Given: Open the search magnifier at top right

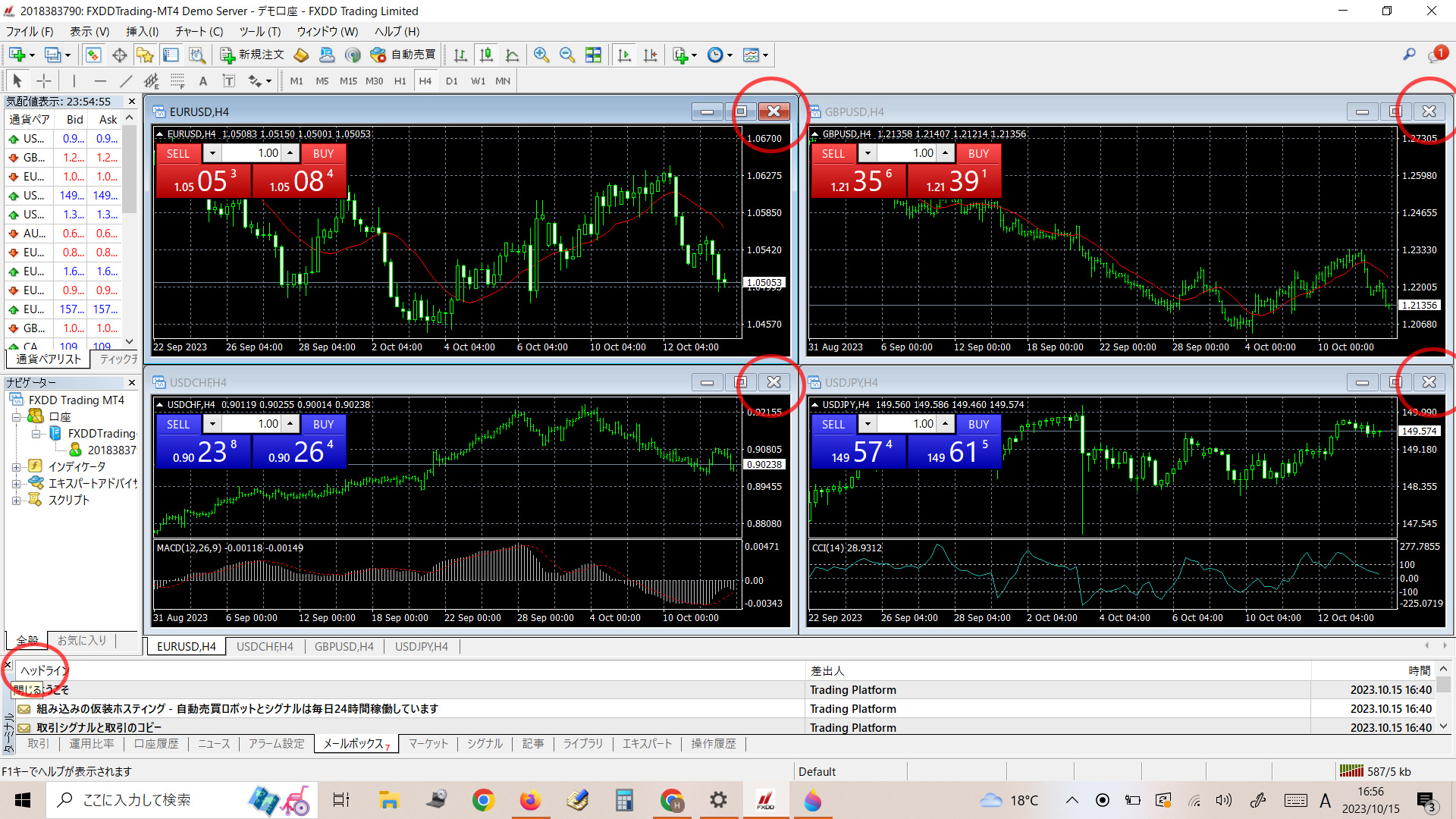Looking at the screenshot, I should click(x=1408, y=54).
